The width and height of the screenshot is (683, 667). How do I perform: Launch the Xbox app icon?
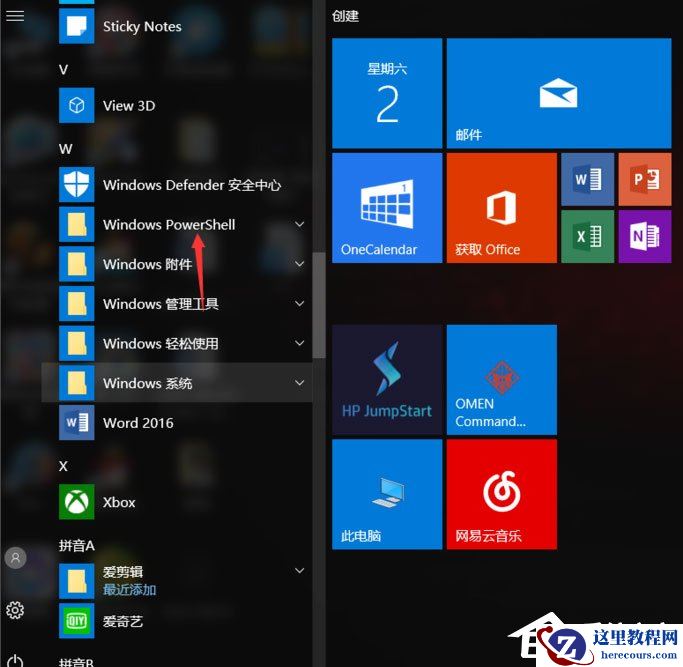(77, 502)
